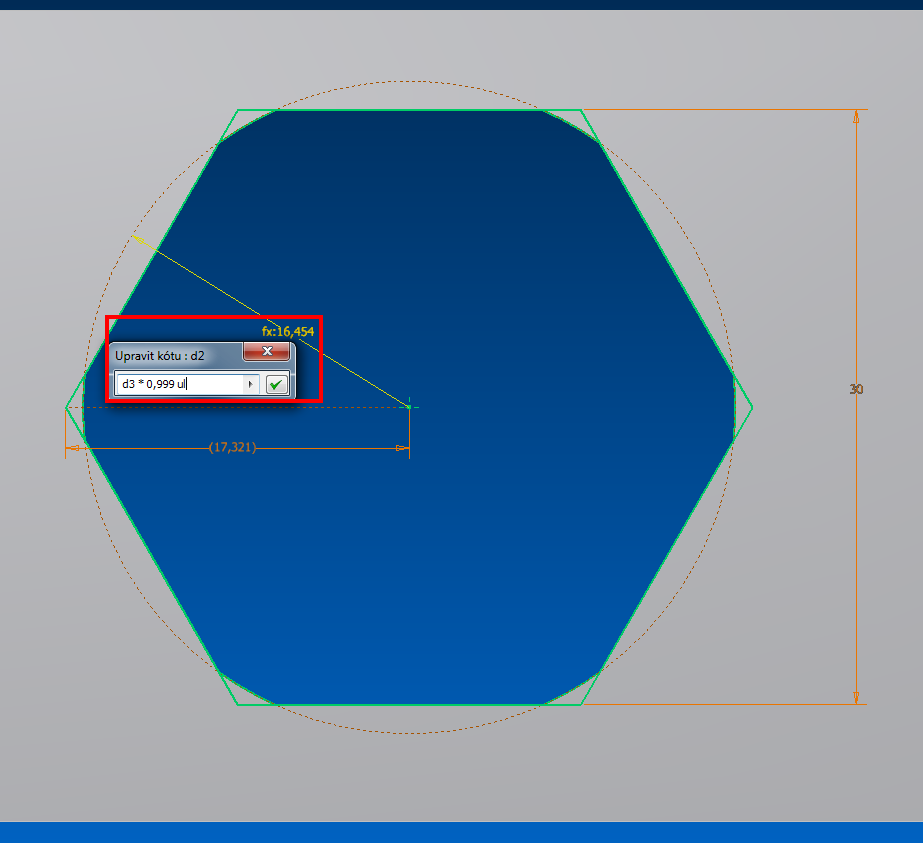Viewport: 923px width, 843px height.
Task: Click the right arrowhead of 17,321 dimension
Action: coord(402,448)
